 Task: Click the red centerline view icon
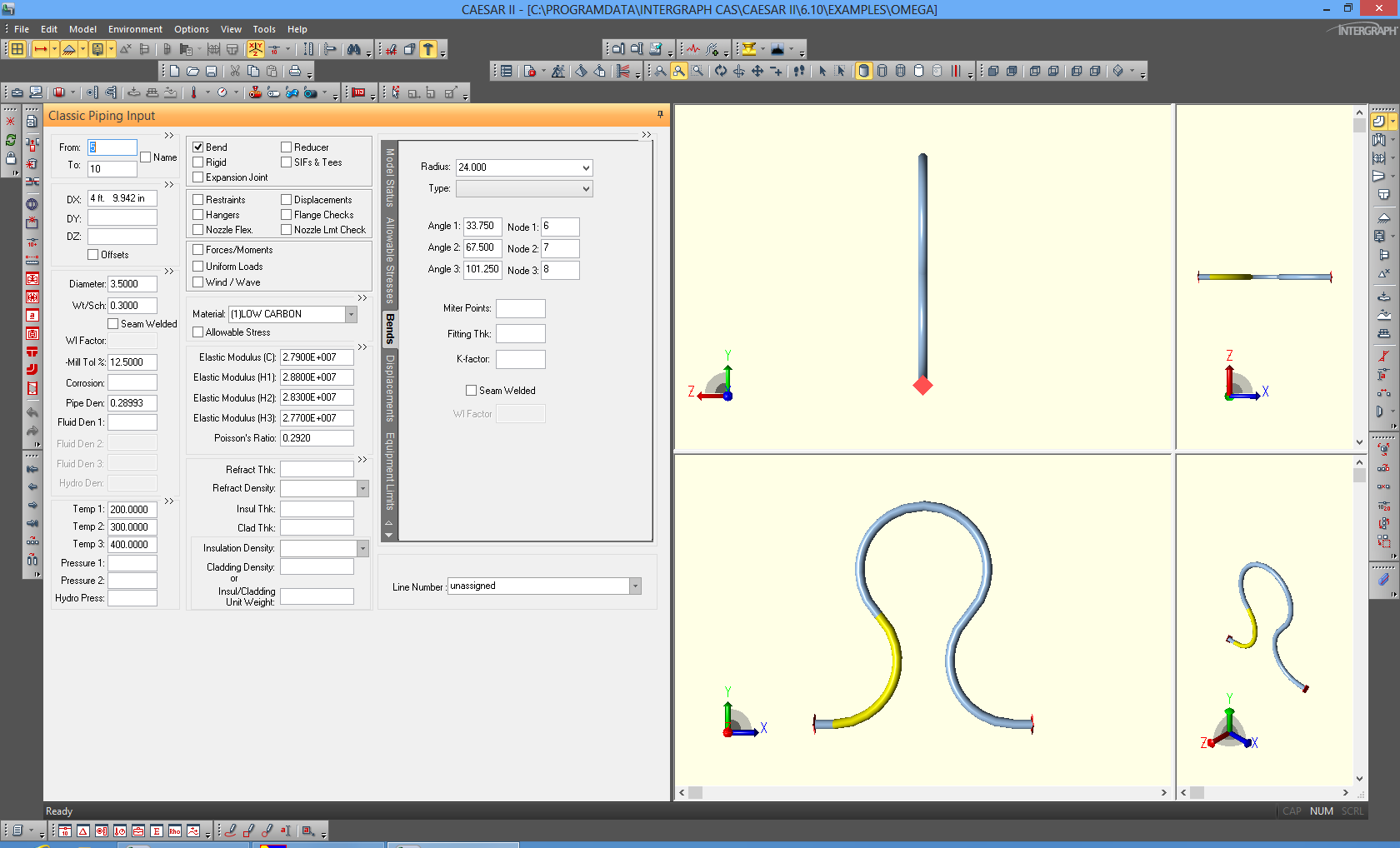(956, 71)
